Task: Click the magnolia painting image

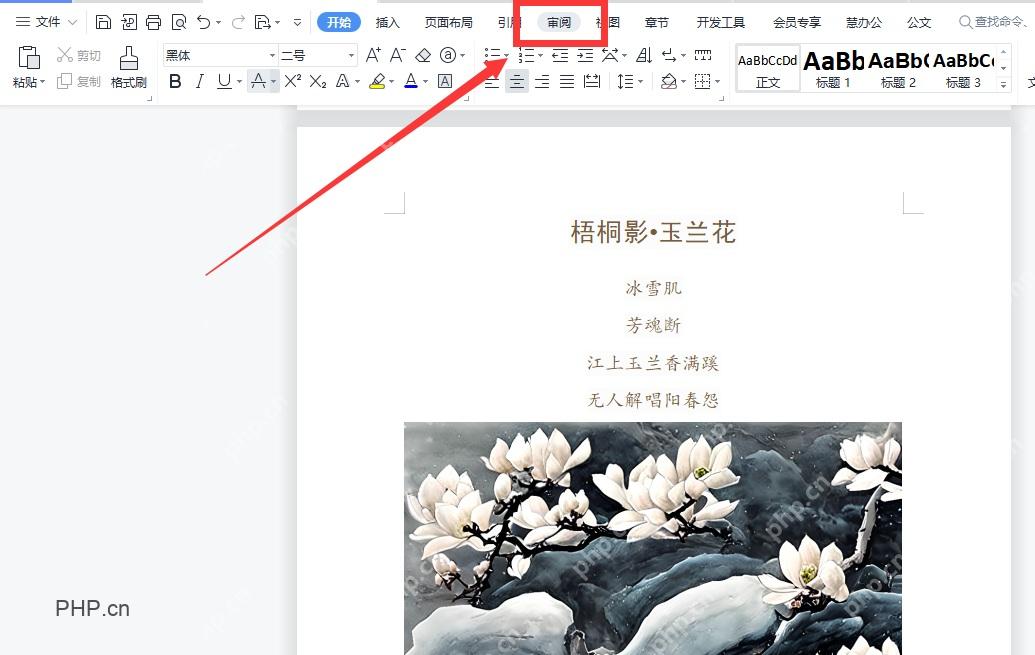Action: click(653, 538)
